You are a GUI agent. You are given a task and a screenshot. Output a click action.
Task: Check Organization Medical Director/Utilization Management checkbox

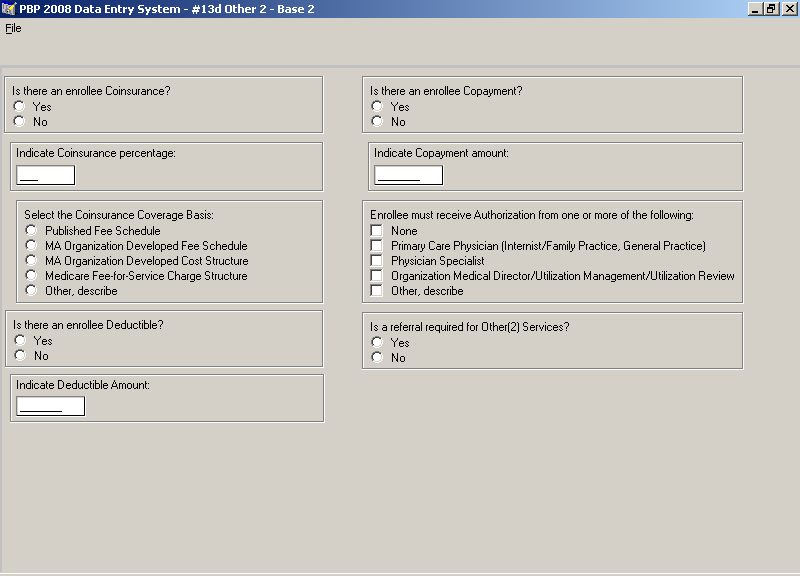377,276
